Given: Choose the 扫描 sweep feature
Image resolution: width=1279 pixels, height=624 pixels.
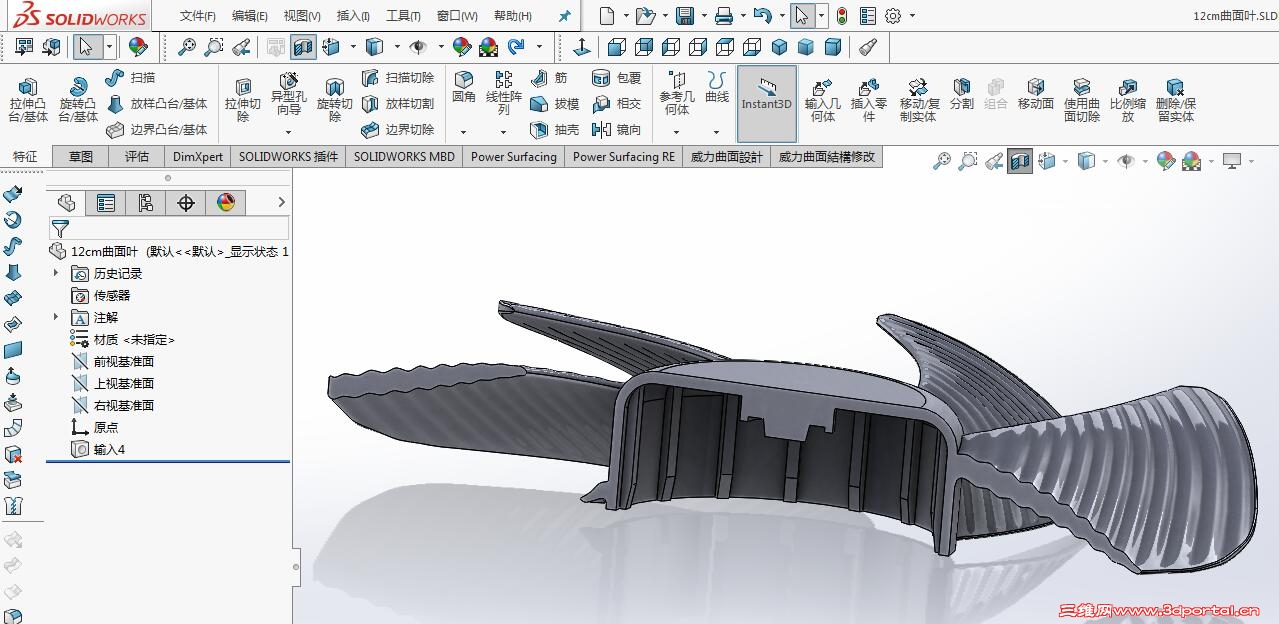Looking at the screenshot, I should click(131, 78).
